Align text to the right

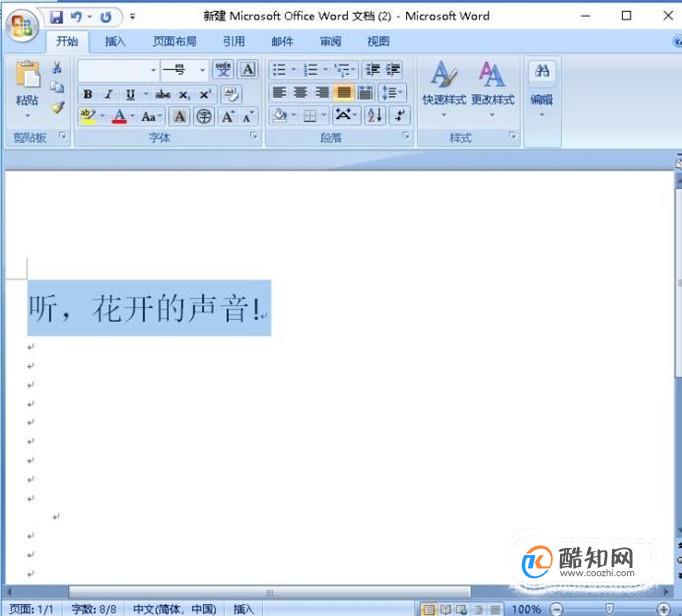coord(322,92)
